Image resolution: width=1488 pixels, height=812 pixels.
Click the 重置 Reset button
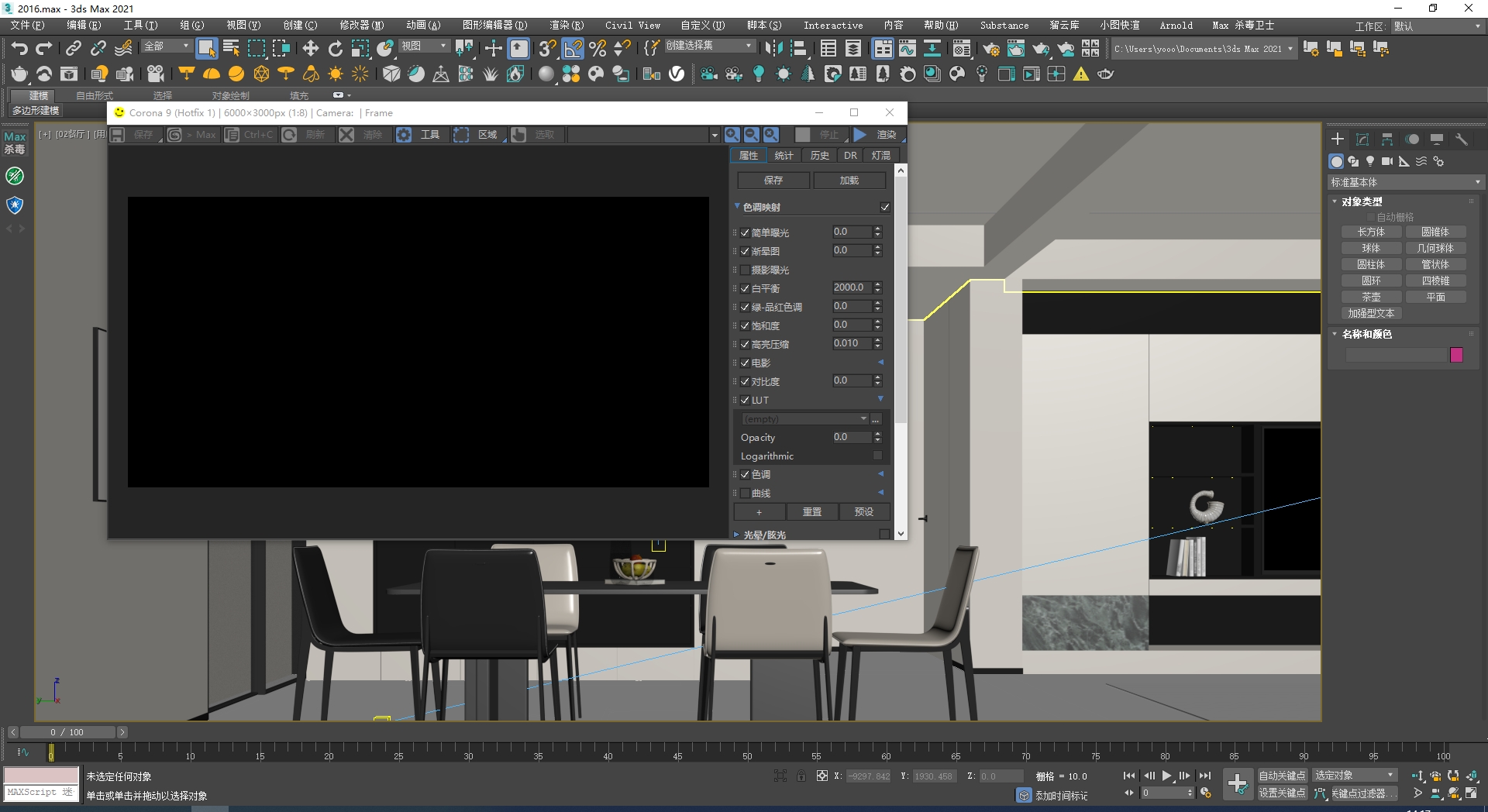click(811, 511)
